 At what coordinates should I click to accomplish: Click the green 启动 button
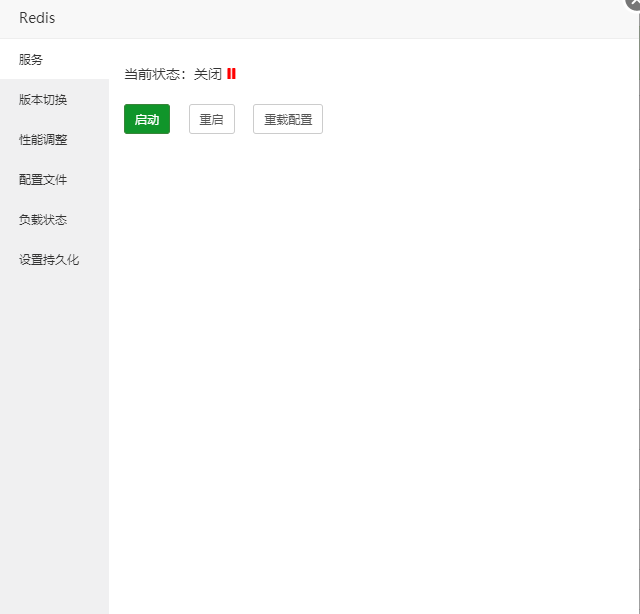click(x=147, y=119)
